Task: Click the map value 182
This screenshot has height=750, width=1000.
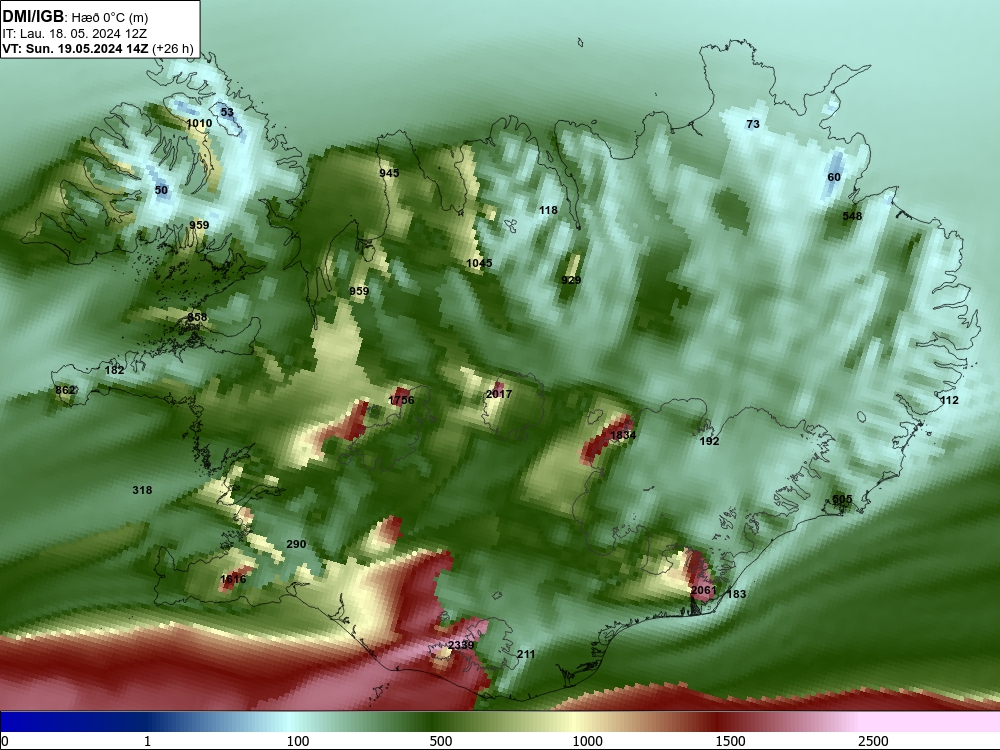Action: [114, 370]
